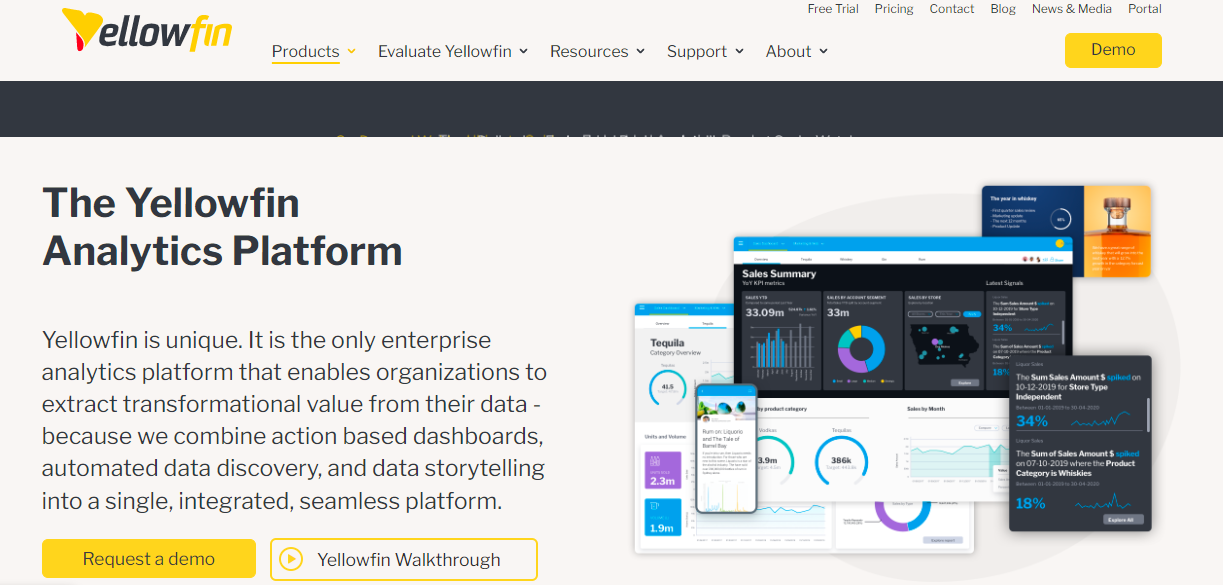1223x585 pixels.
Task: Click the purple 2.3m units tile
Action: (663, 471)
